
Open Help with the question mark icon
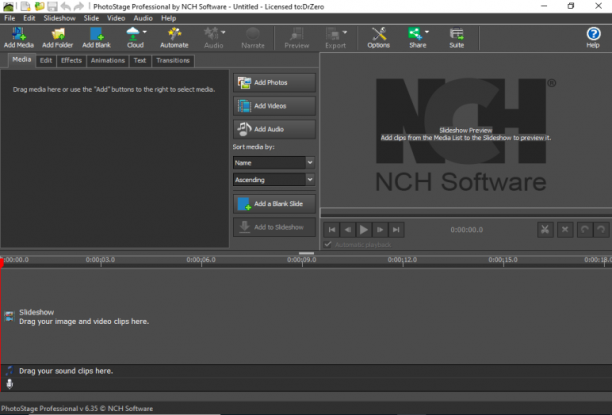point(593,38)
